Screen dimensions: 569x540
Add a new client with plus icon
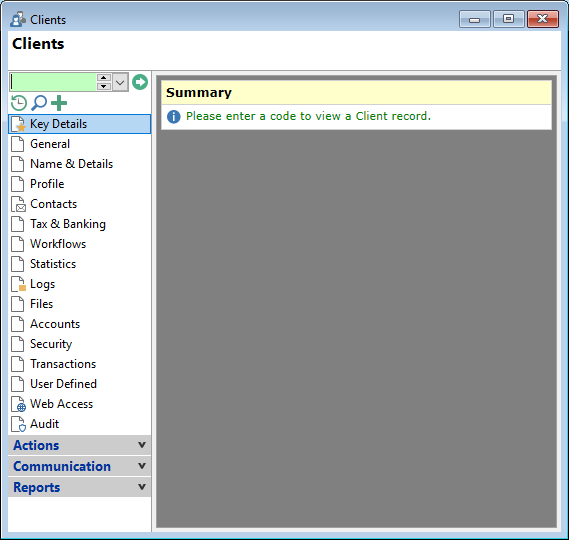coord(59,103)
